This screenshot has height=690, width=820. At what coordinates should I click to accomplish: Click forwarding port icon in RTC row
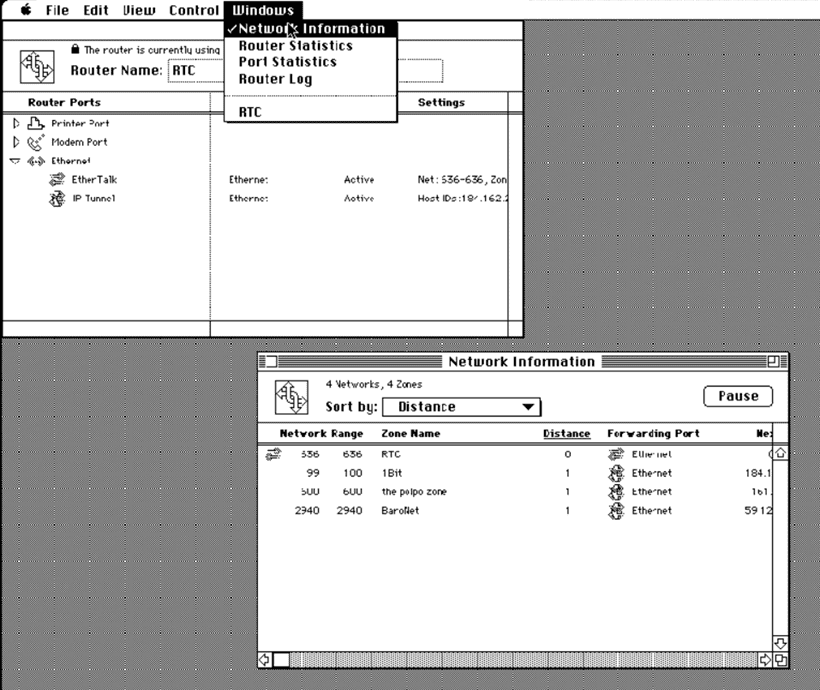(x=617, y=454)
